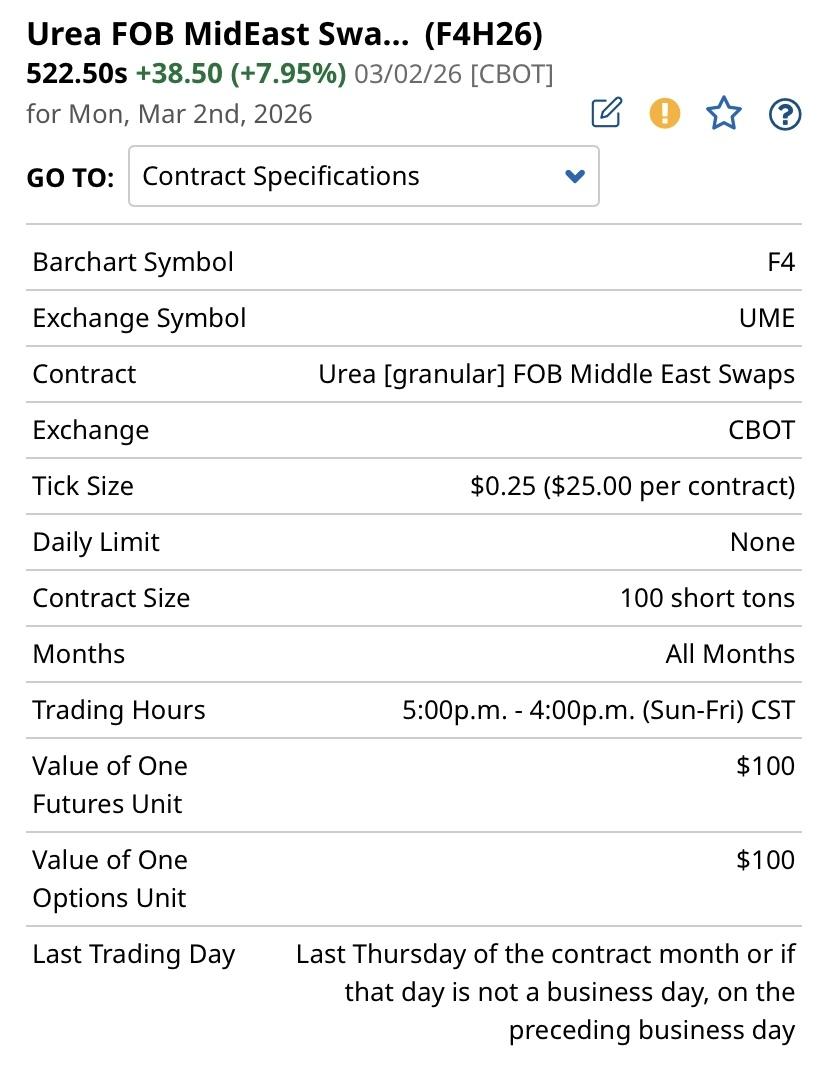Click the Daily Limit row label

[x=96, y=543]
